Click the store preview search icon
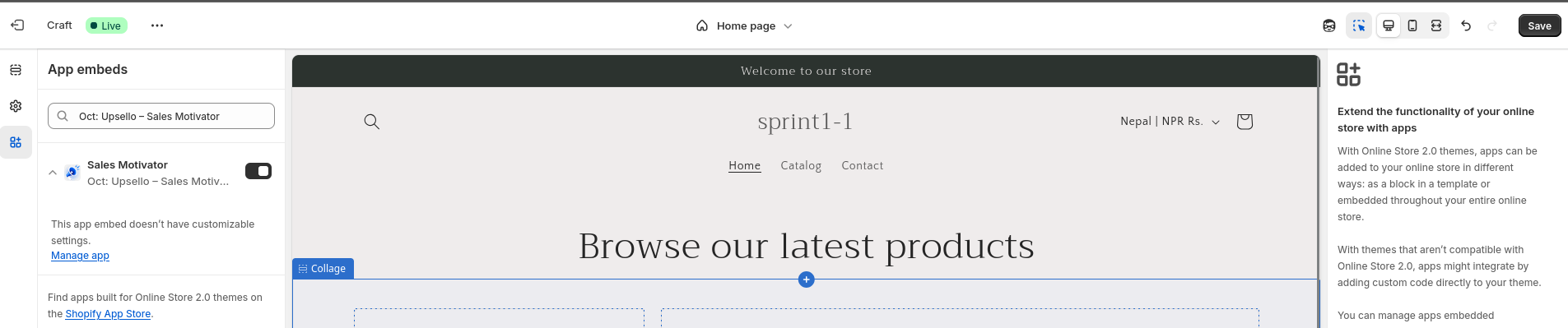The height and width of the screenshot is (328, 1568). coord(372,122)
